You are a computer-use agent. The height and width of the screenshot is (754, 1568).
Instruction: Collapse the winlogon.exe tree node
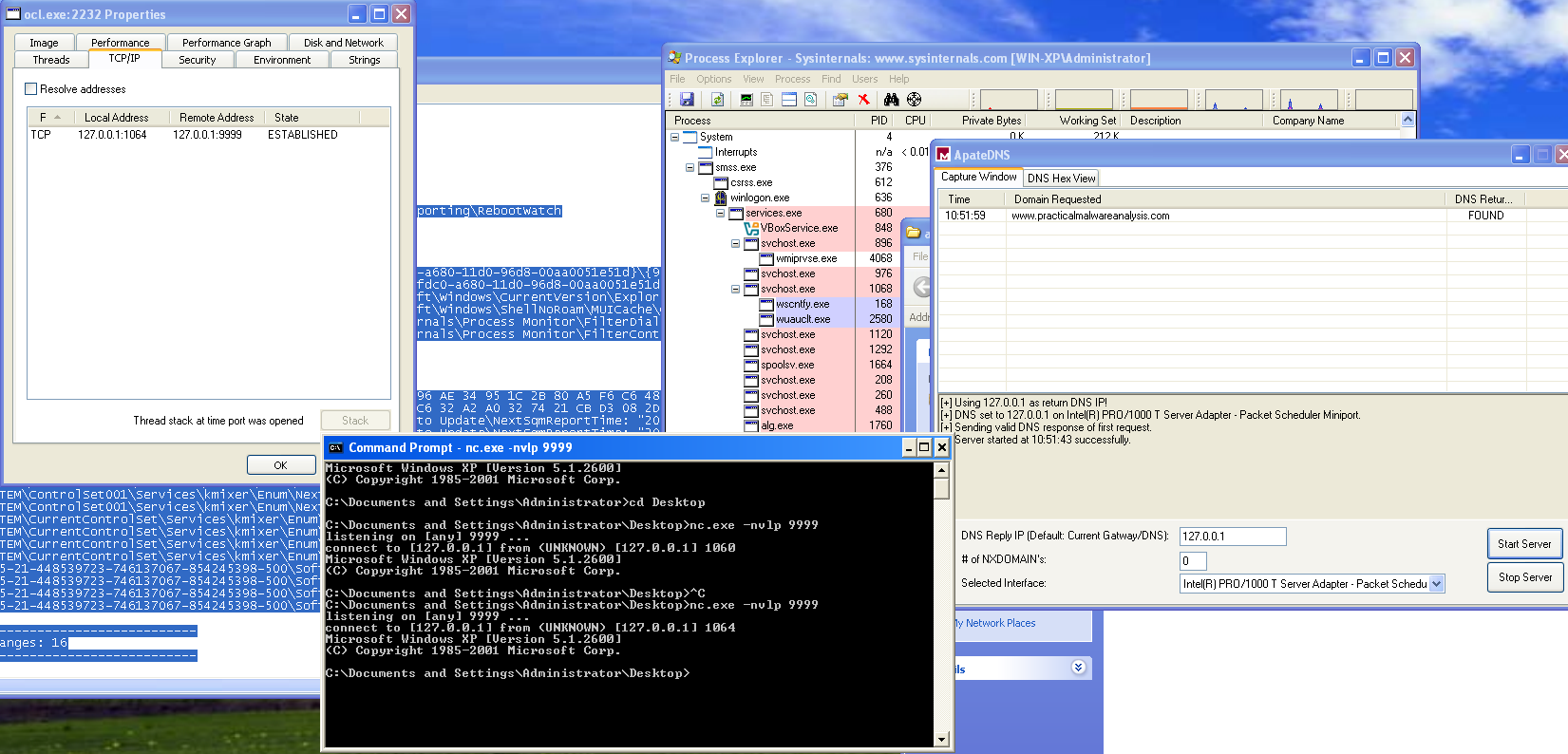[705, 198]
